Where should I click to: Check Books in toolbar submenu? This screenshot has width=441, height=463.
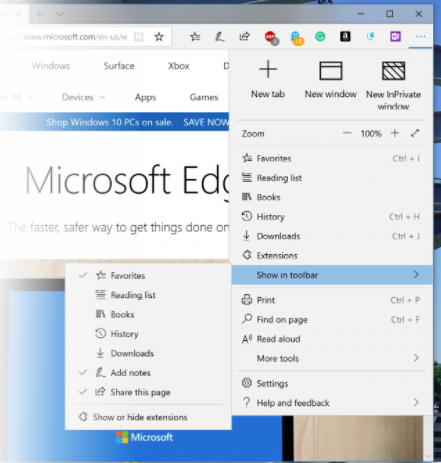click(x=148, y=314)
